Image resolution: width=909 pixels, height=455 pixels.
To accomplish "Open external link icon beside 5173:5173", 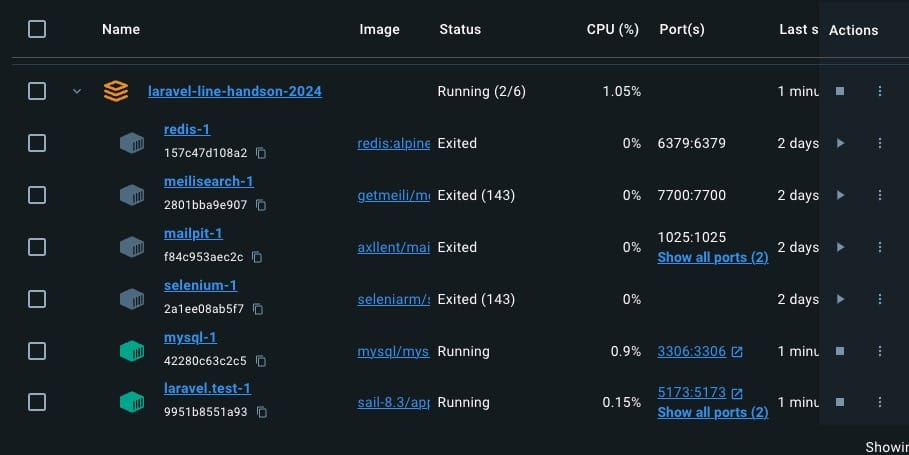I will click(x=737, y=394).
